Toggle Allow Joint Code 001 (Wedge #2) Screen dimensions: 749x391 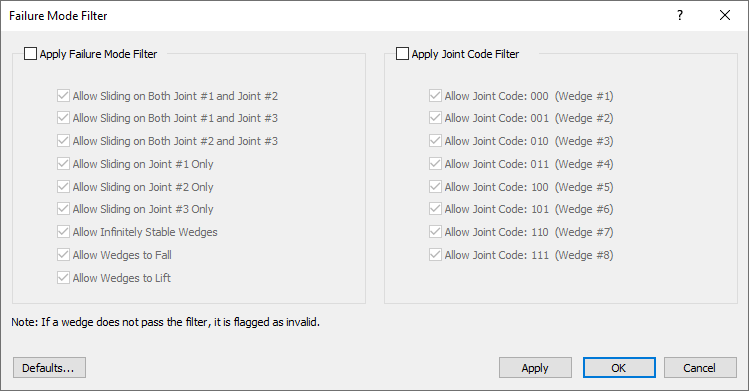point(435,118)
